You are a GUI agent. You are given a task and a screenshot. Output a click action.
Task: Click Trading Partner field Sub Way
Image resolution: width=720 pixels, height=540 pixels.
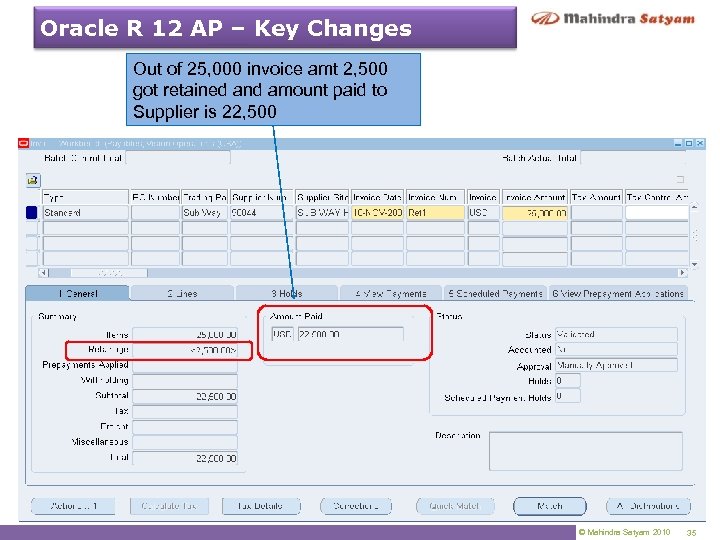coord(205,213)
